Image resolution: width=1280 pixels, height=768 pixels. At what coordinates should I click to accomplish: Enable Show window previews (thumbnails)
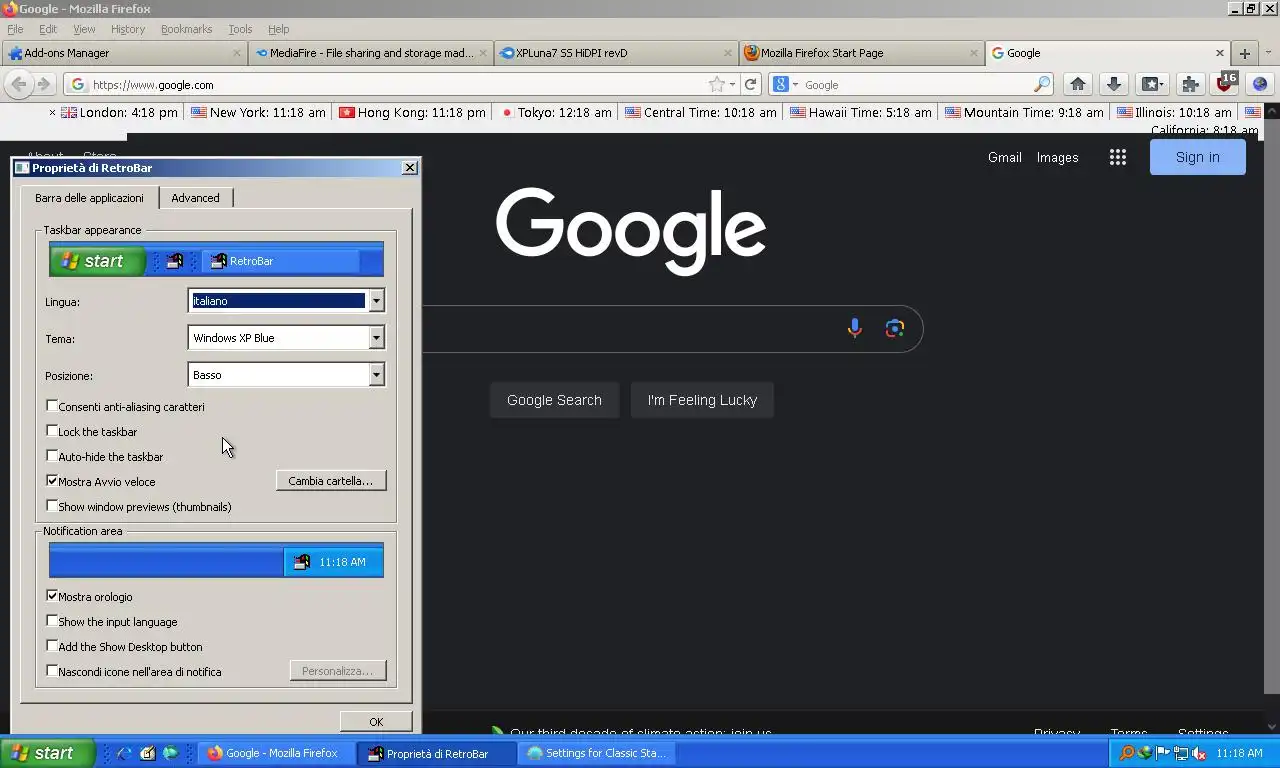[52, 506]
